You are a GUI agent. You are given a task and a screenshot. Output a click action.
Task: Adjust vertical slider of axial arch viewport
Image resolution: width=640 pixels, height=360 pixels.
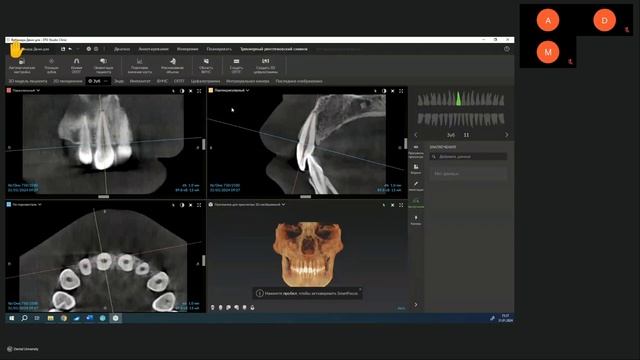(x=203, y=260)
